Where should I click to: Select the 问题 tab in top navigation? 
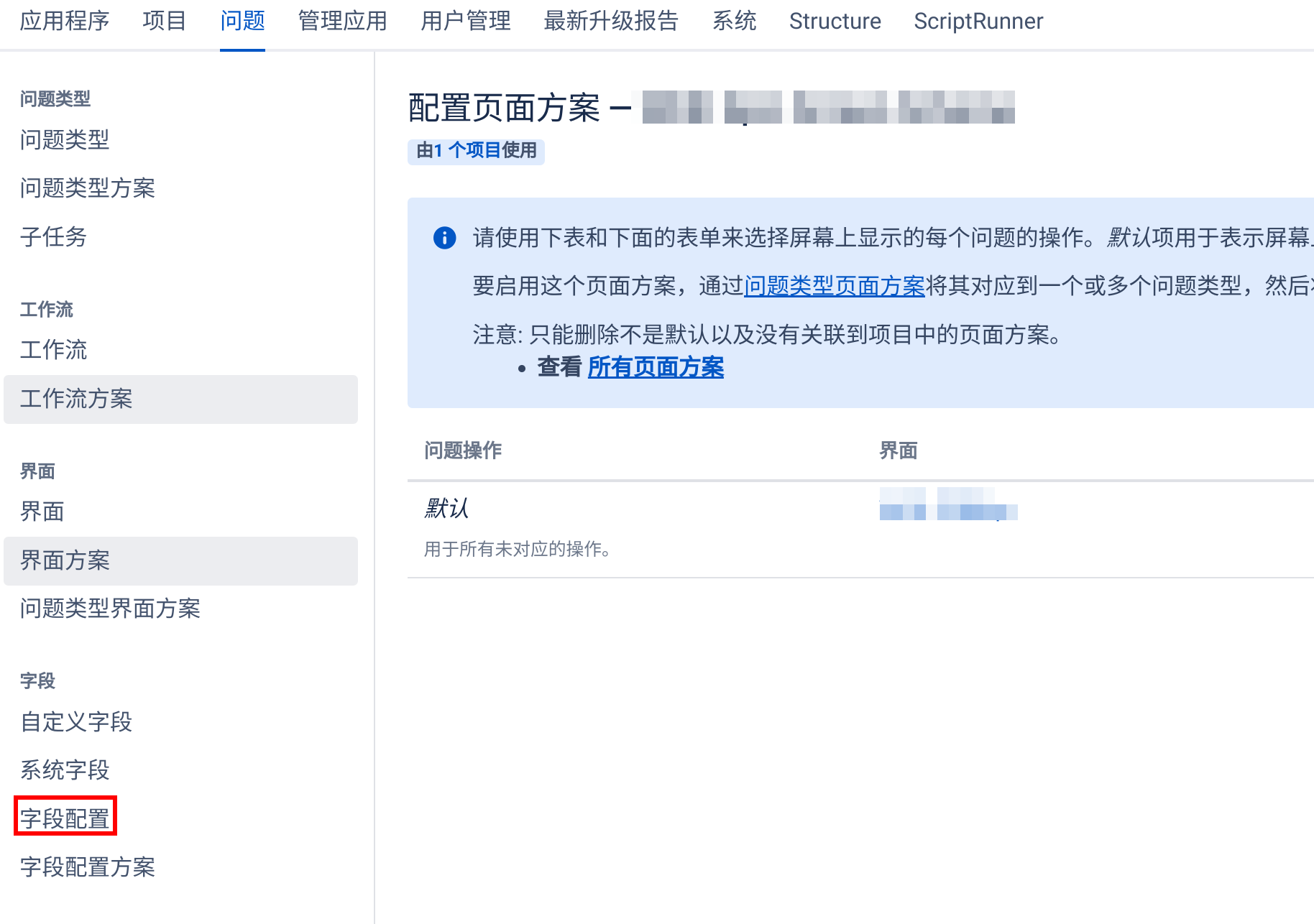pos(242,21)
